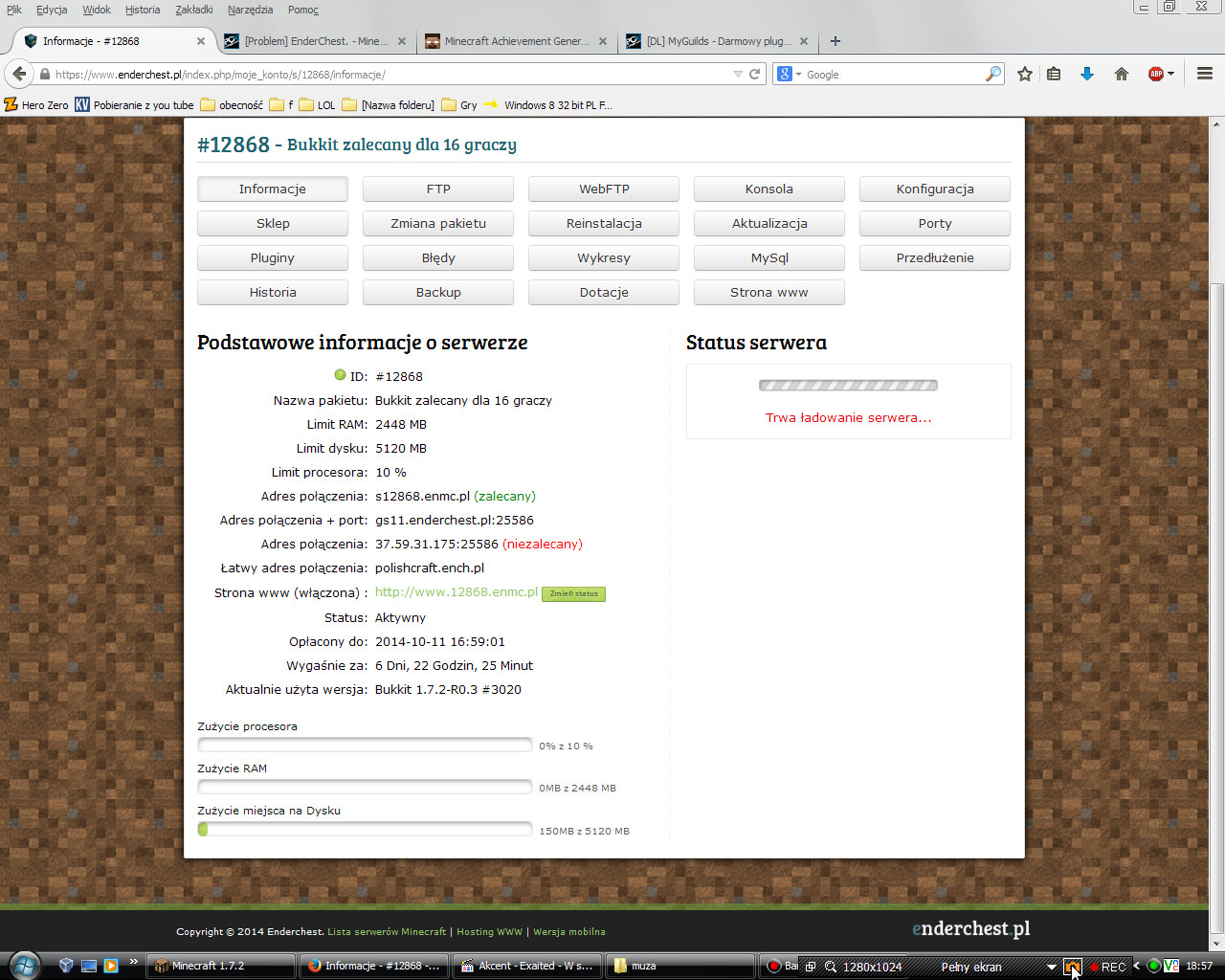This screenshot has width=1225, height=980.
Task: Open the http://www.12868.enmc.pl link
Action: pyautogui.click(x=457, y=591)
